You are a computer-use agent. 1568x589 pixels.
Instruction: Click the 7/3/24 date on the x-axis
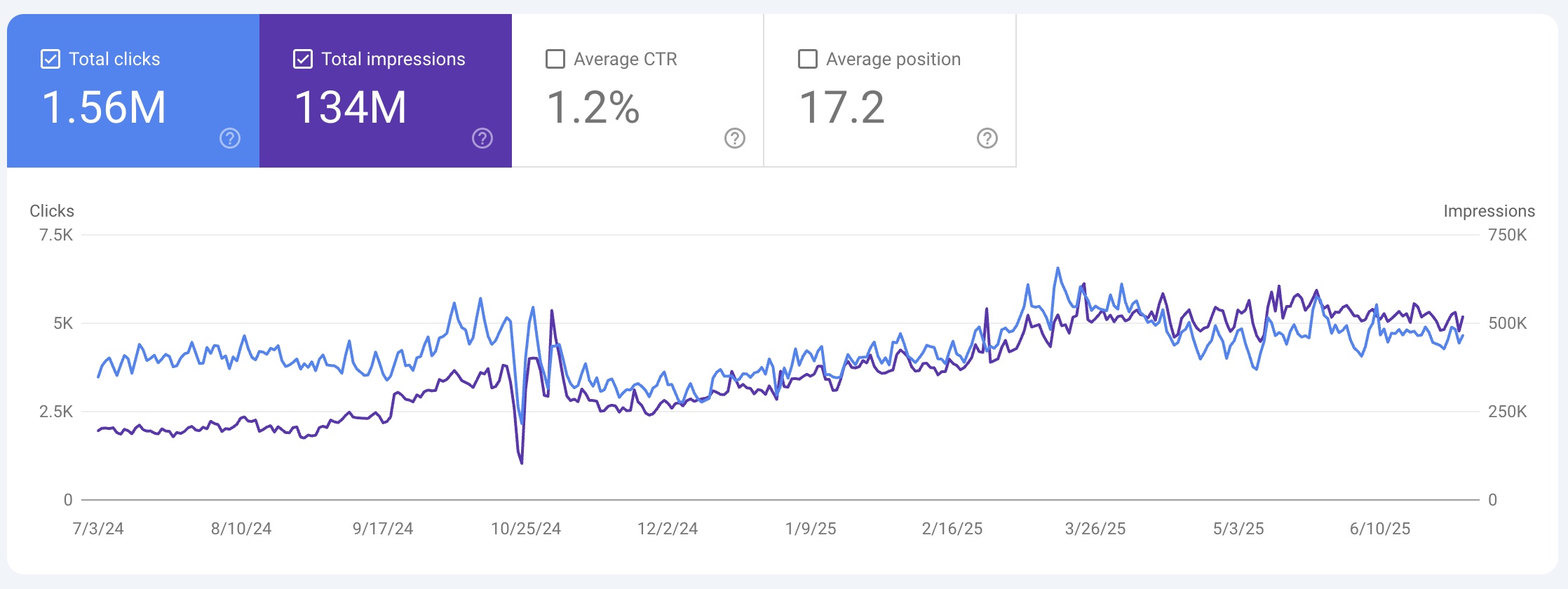click(x=98, y=529)
